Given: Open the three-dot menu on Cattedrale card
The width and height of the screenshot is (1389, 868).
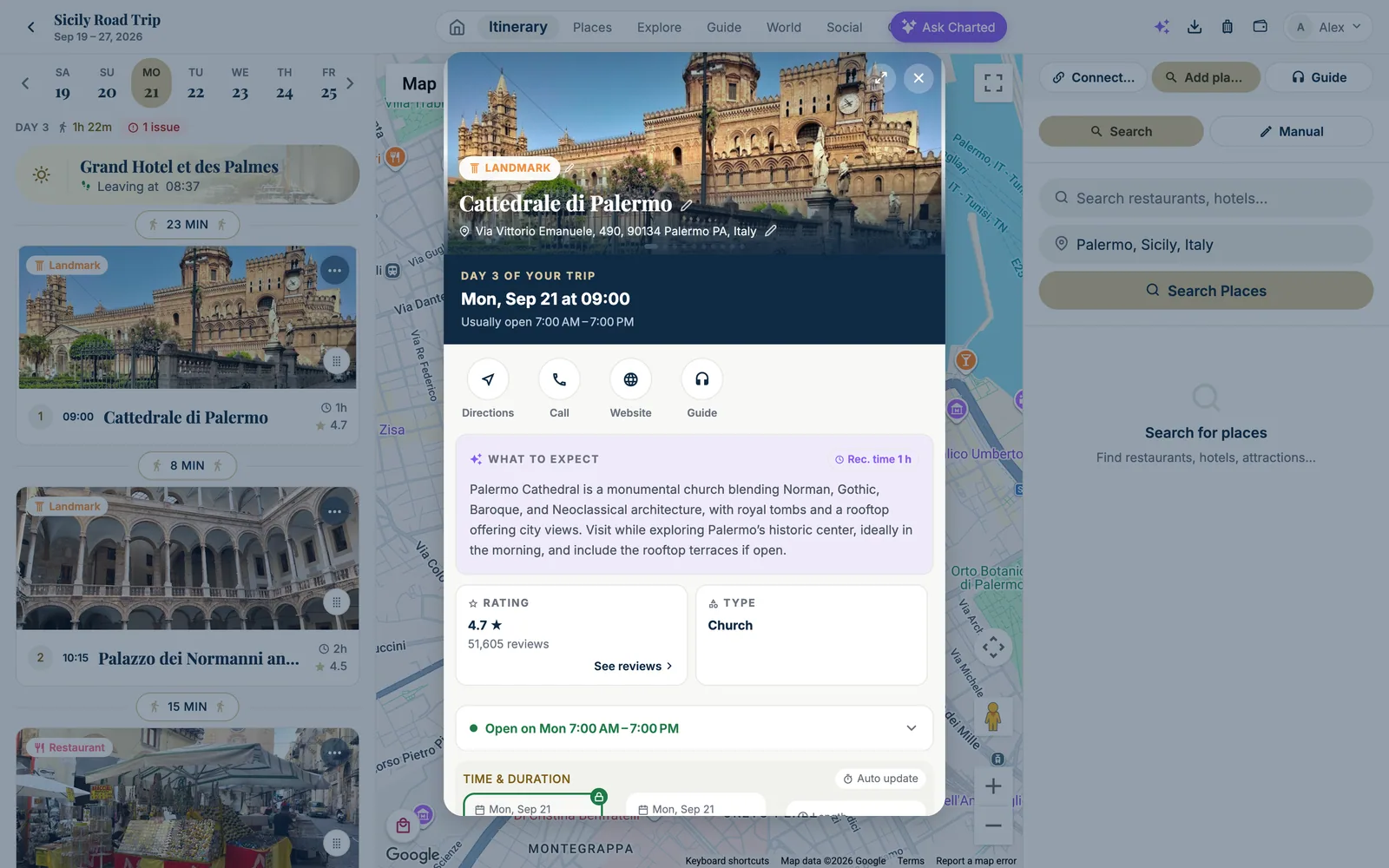Looking at the screenshot, I should pos(334,271).
